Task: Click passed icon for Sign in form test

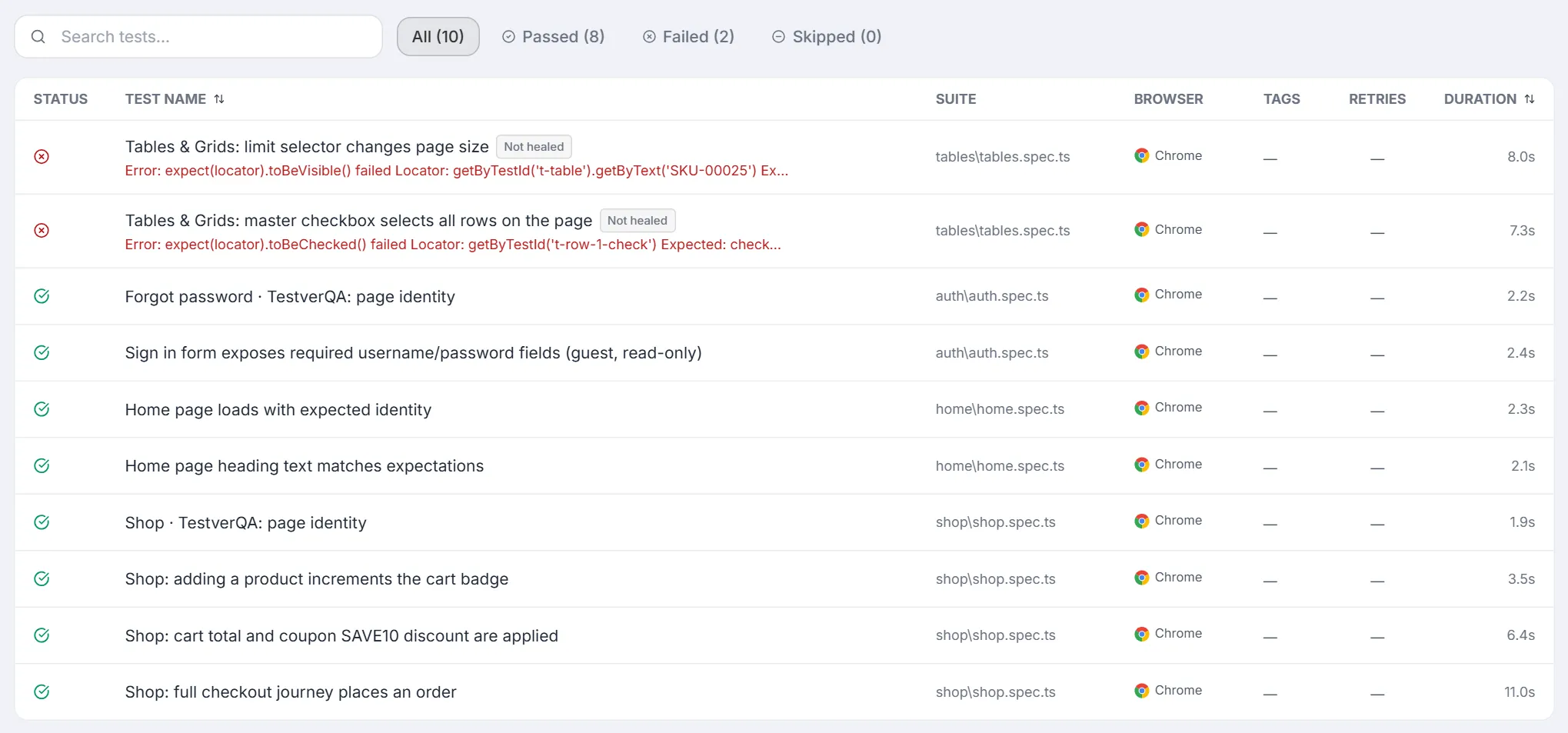Action: [42, 353]
